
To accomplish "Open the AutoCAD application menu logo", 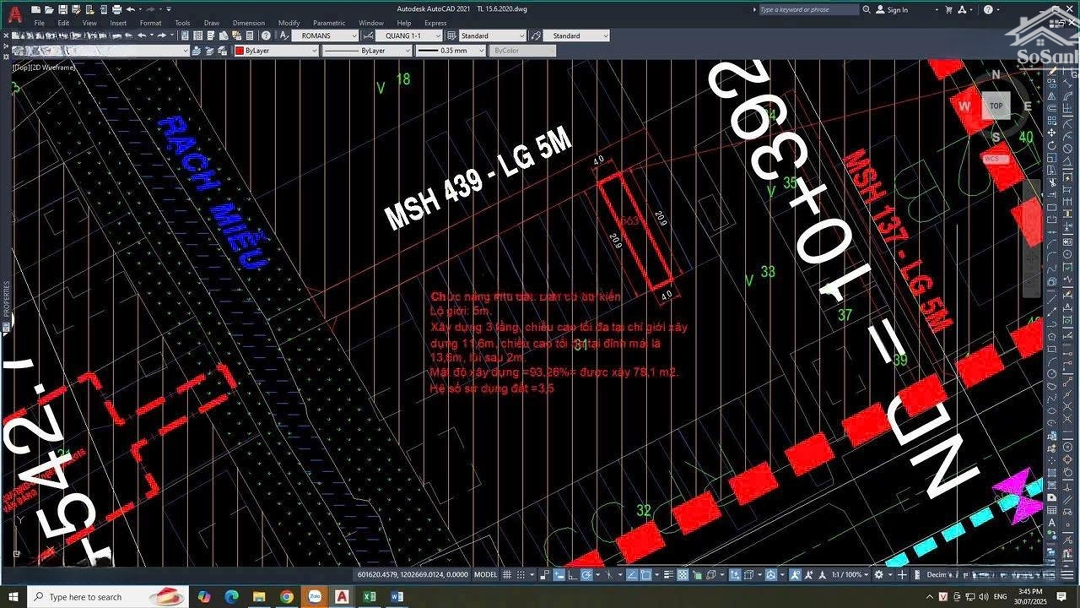I will pos(14,14).
